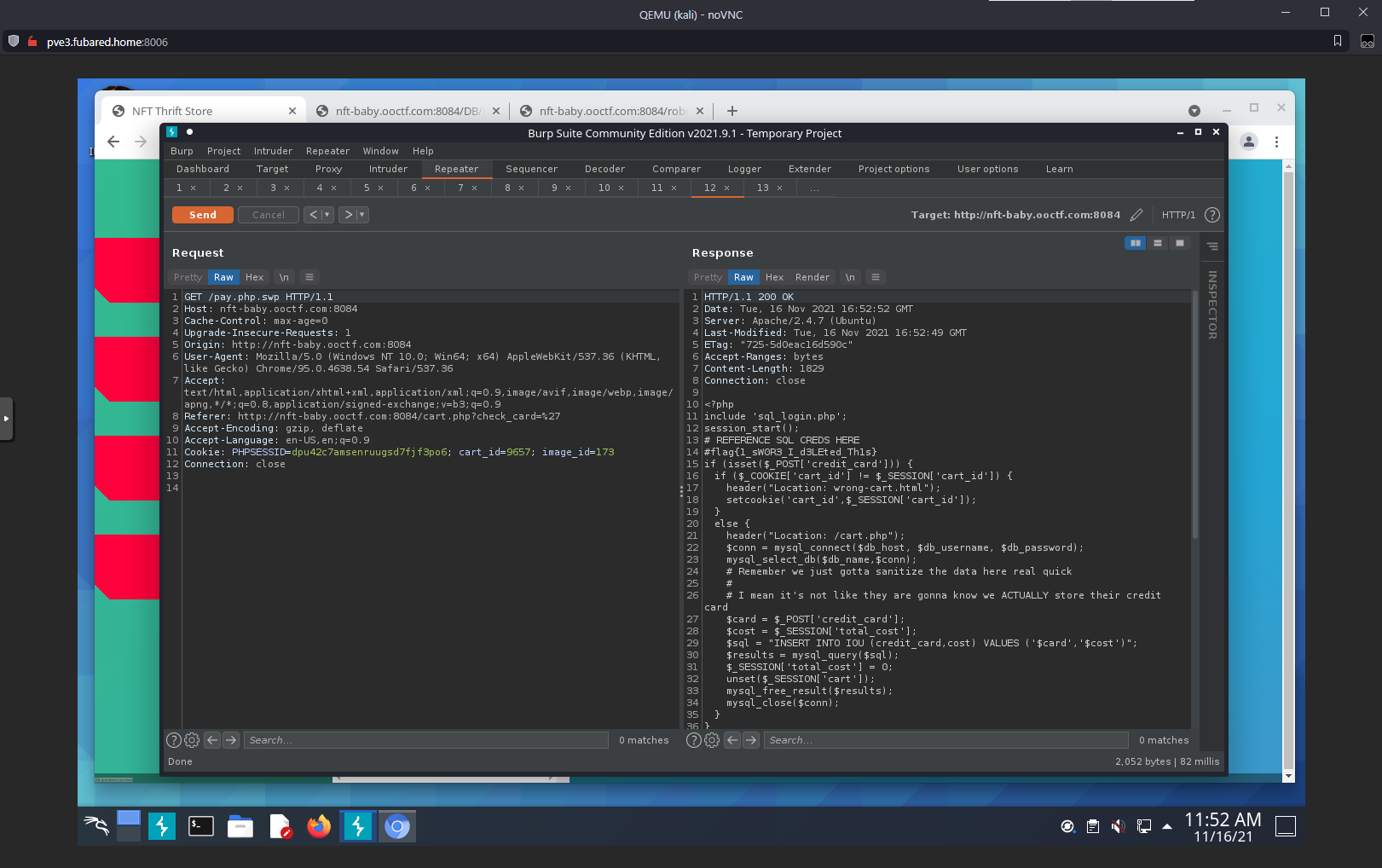The width and height of the screenshot is (1382, 868).
Task: Select Repeater sub-tab 13
Action: 763,188
